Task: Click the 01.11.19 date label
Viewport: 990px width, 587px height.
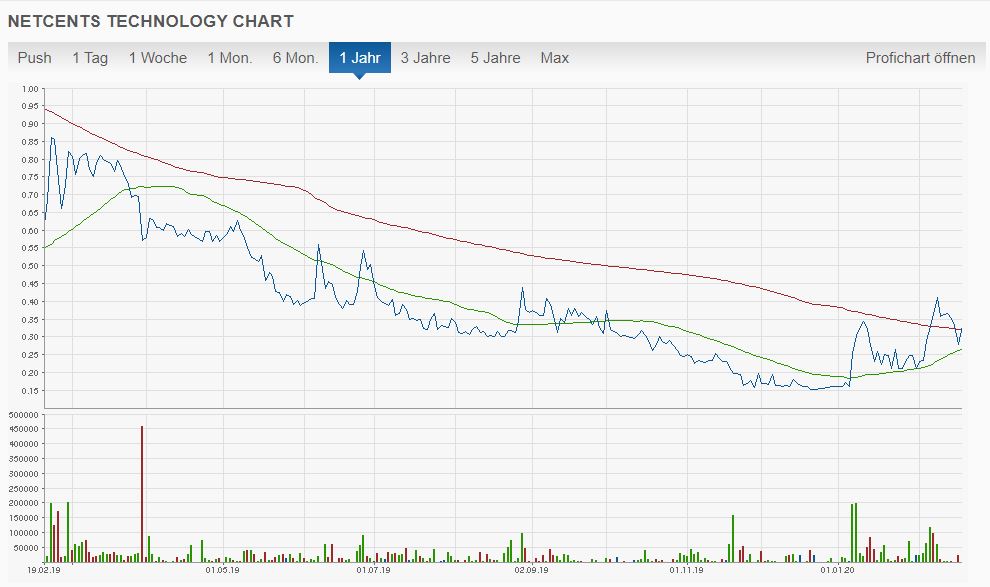Action: (x=686, y=570)
